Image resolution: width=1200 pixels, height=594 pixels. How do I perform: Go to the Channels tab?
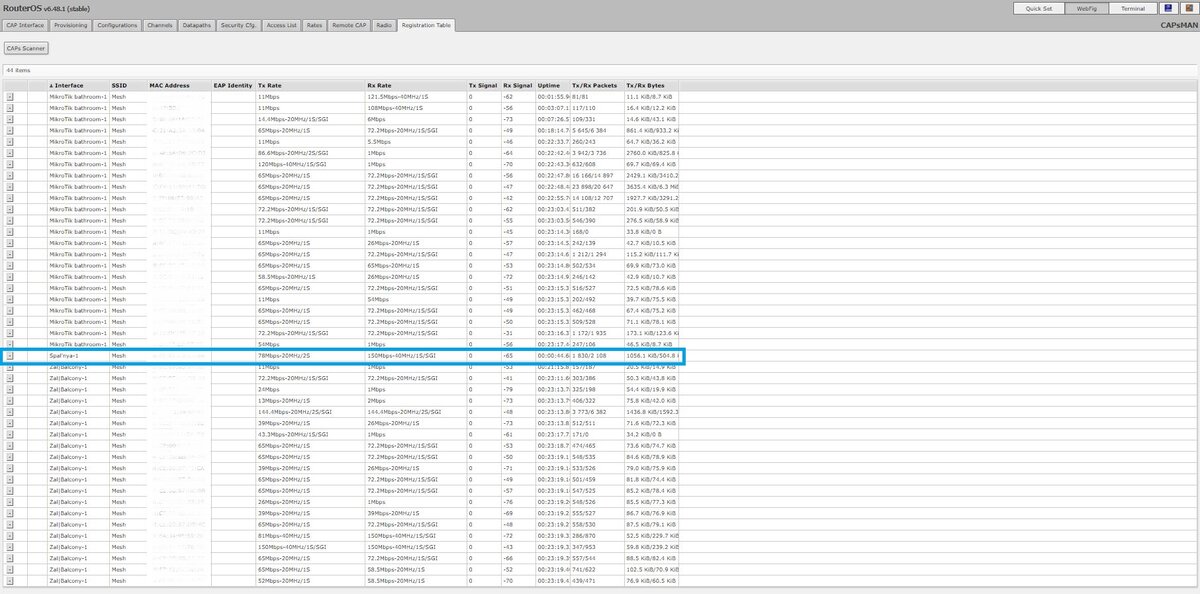[x=160, y=25]
